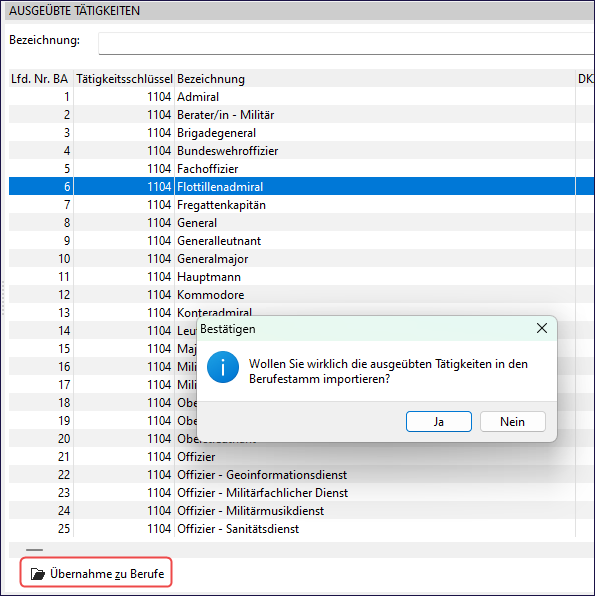Image resolution: width=595 pixels, height=596 pixels.
Task: Select the Offizier - Sanitätsdienst row
Action: 292,528
